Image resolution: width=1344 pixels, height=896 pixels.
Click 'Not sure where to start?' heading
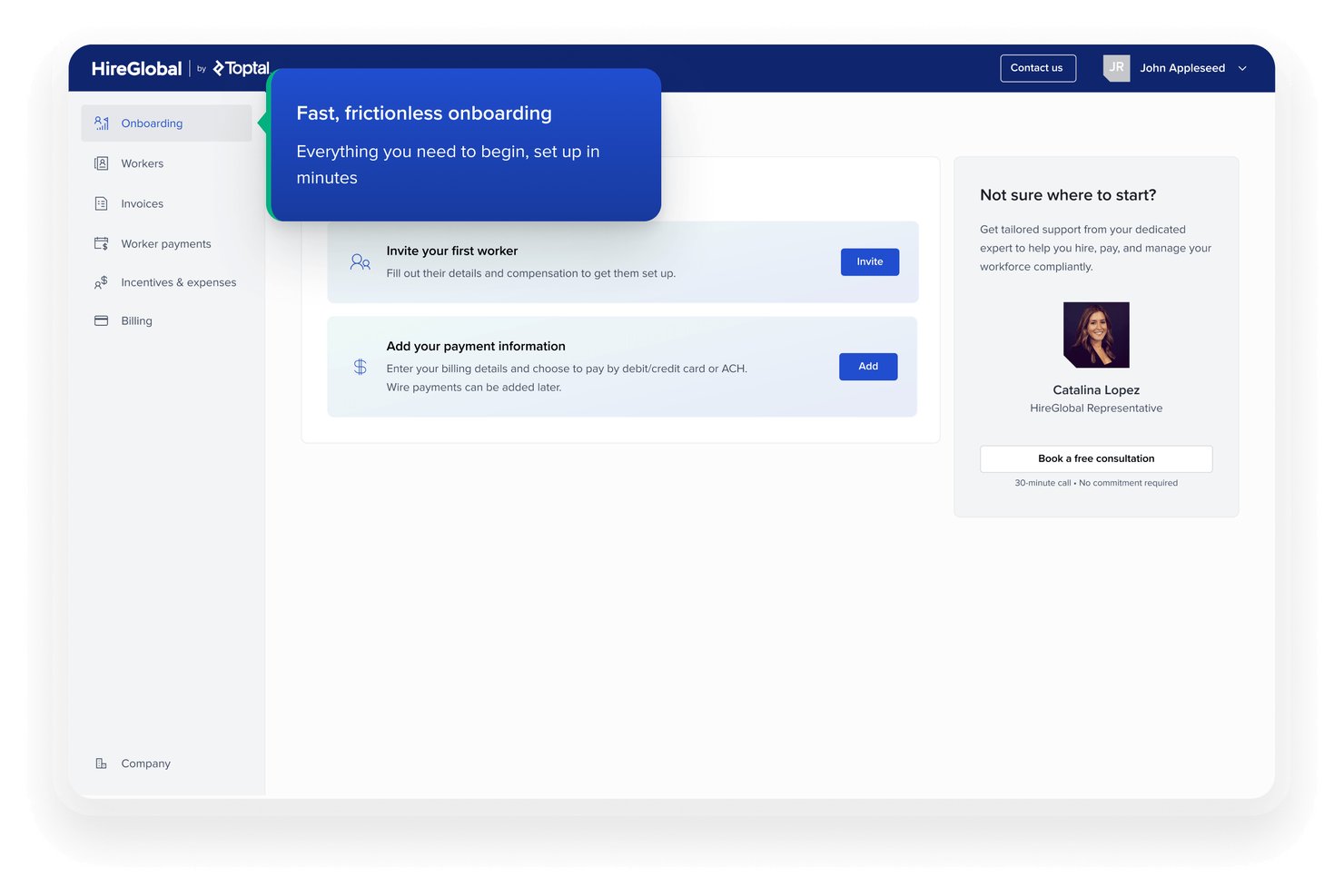1068,195
